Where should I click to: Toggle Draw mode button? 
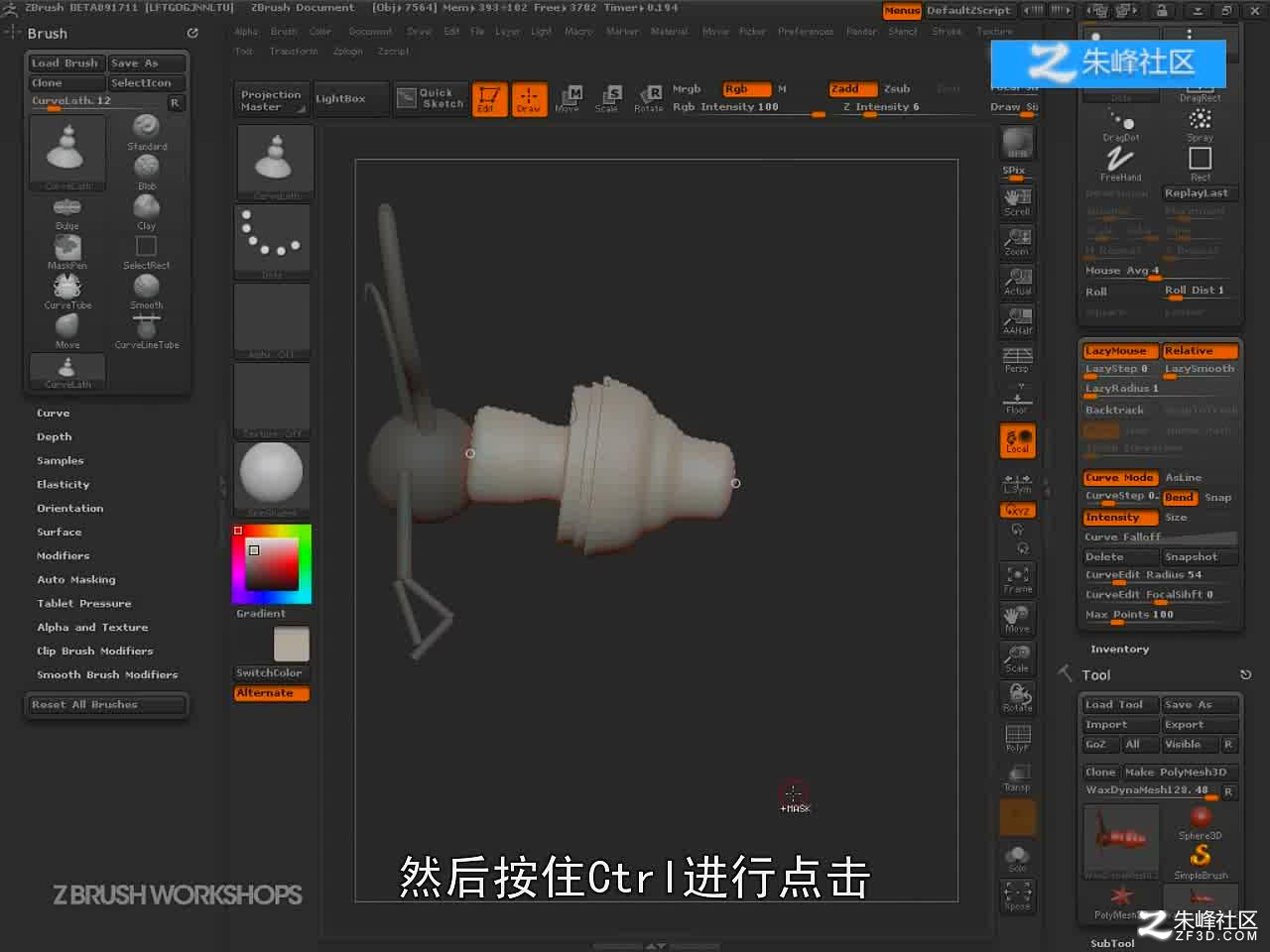pos(528,99)
